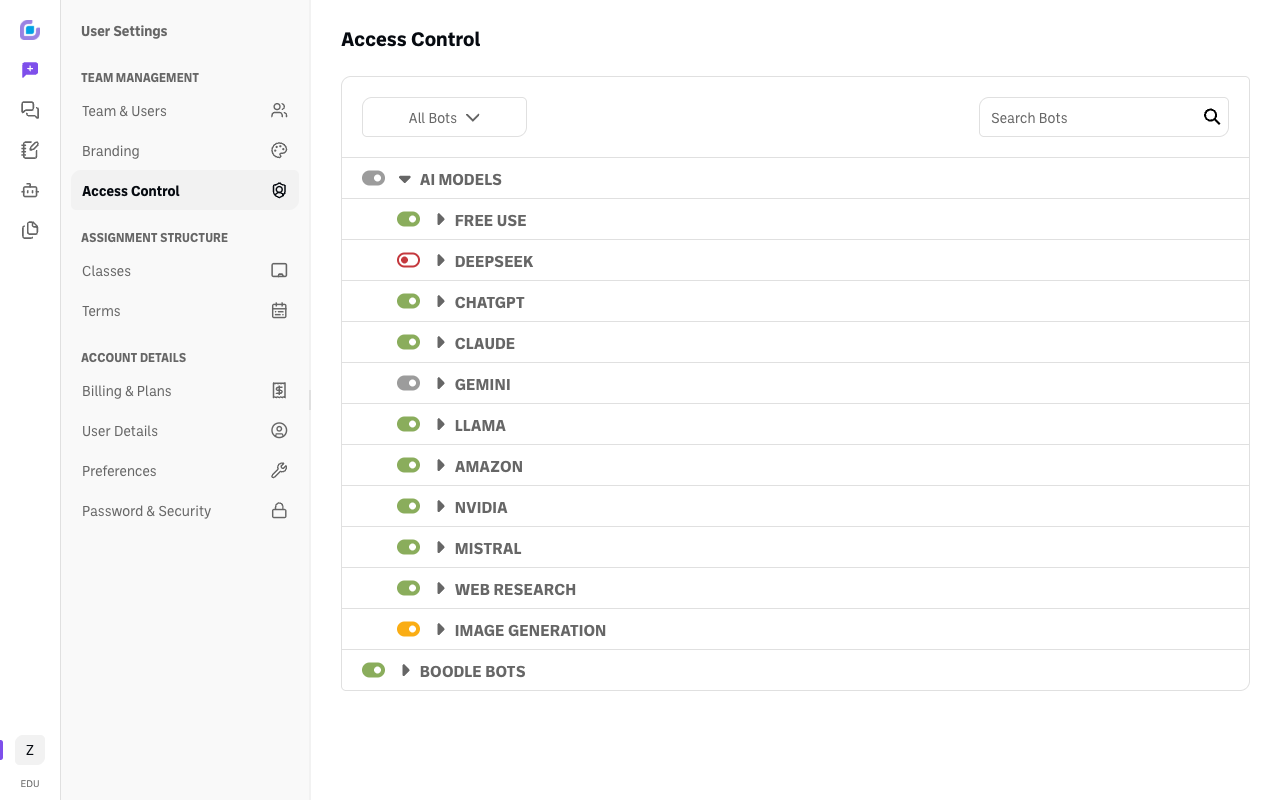Viewport: 1280px width, 800px height.
Task: Click the calendar icon beside Terms
Action: click(x=279, y=310)
